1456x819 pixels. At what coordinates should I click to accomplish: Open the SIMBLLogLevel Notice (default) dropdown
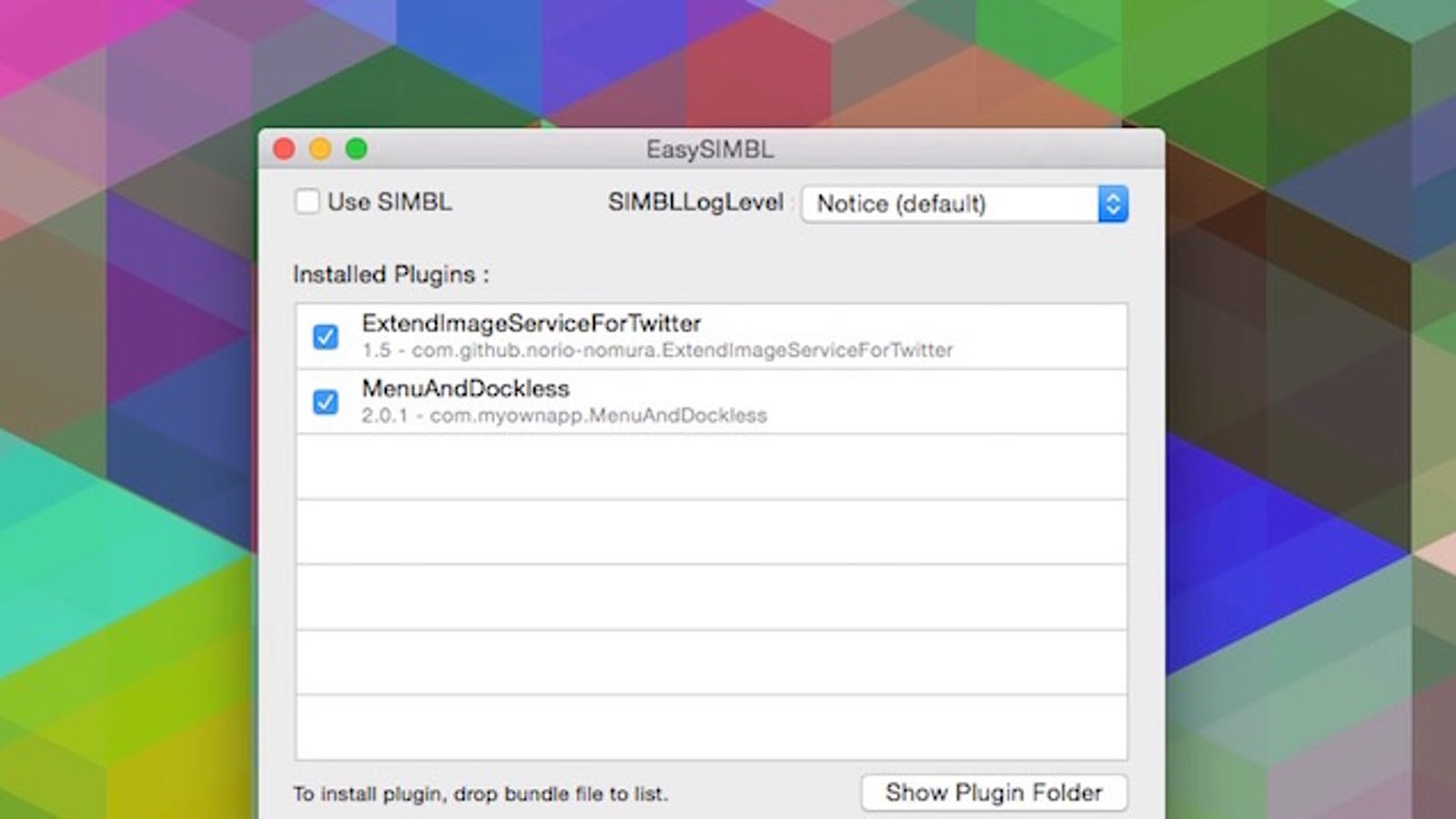click(965, 204)
